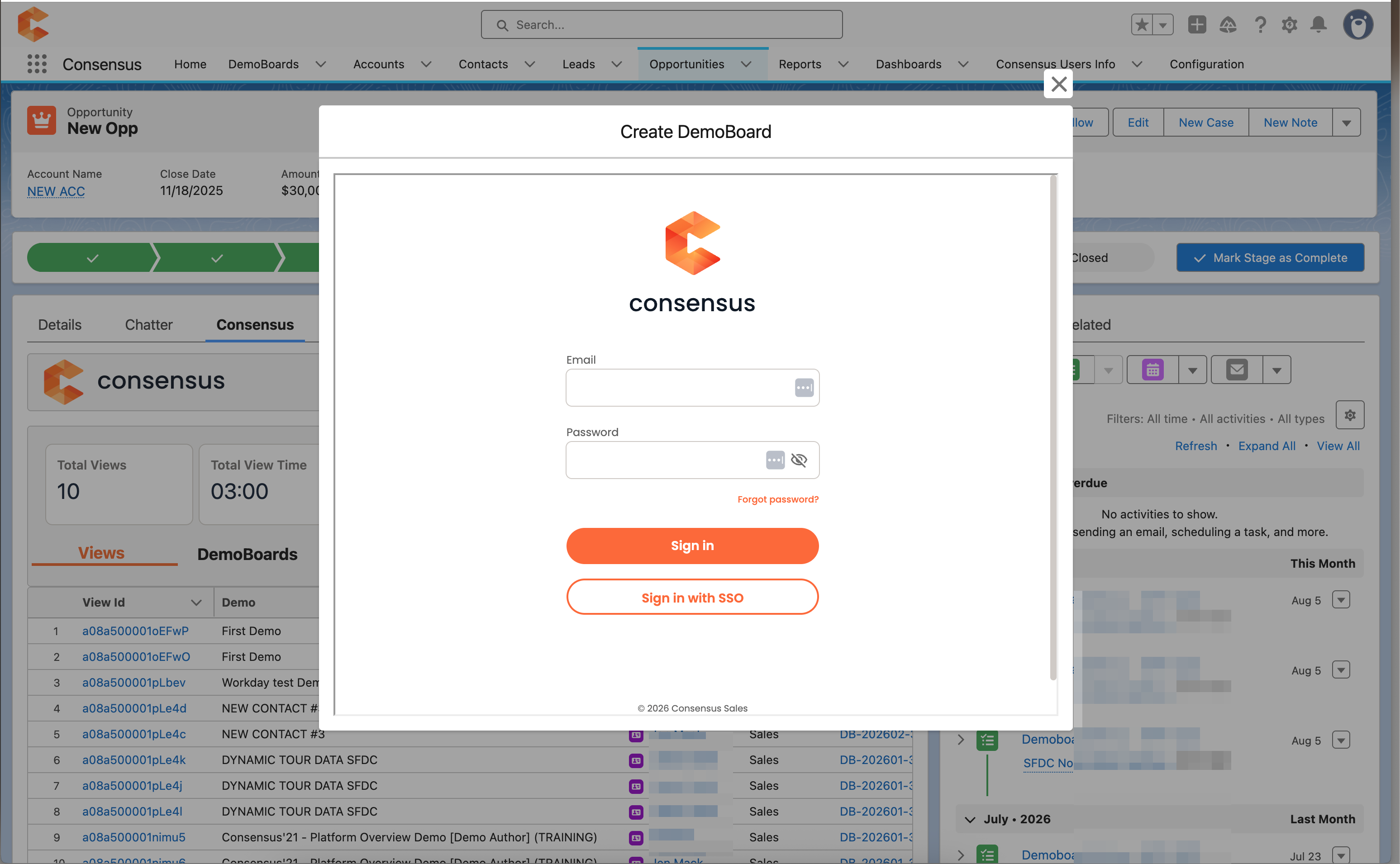Open the first Aug 5 activity row menu
Screen dimensions: 1400x864
pos(1341,600)
